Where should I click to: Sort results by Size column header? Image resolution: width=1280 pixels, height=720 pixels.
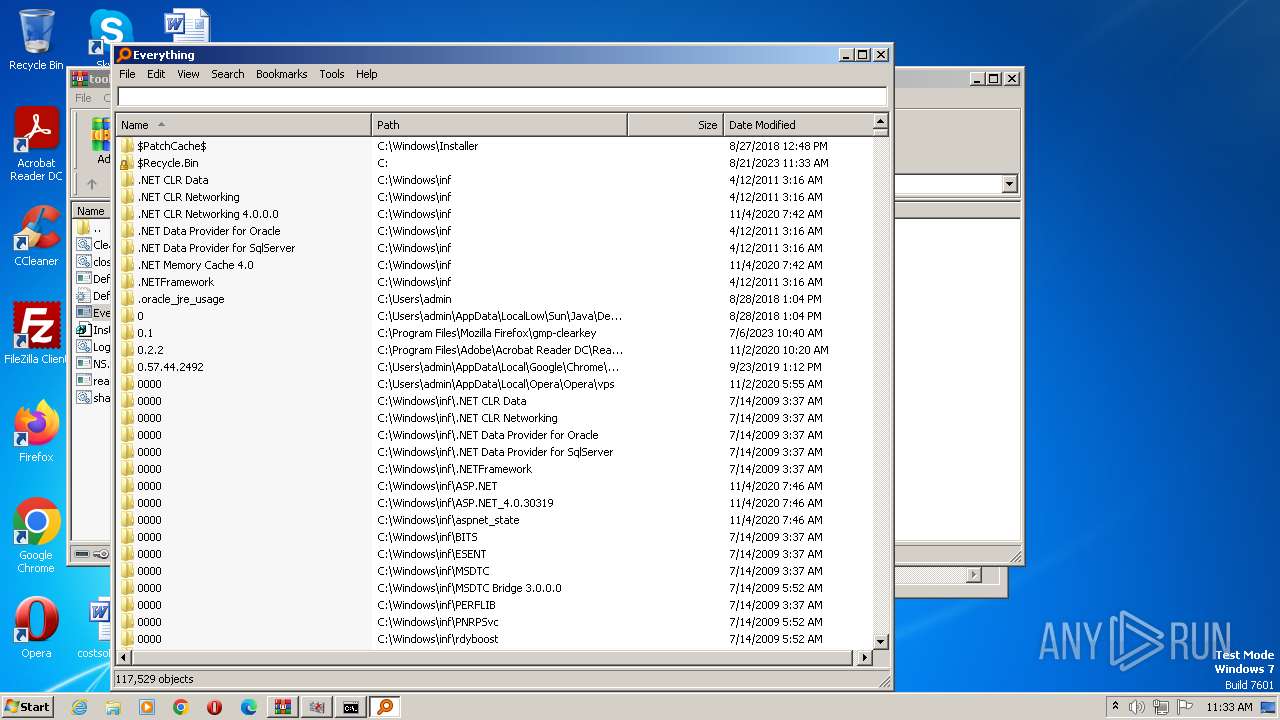675,125
